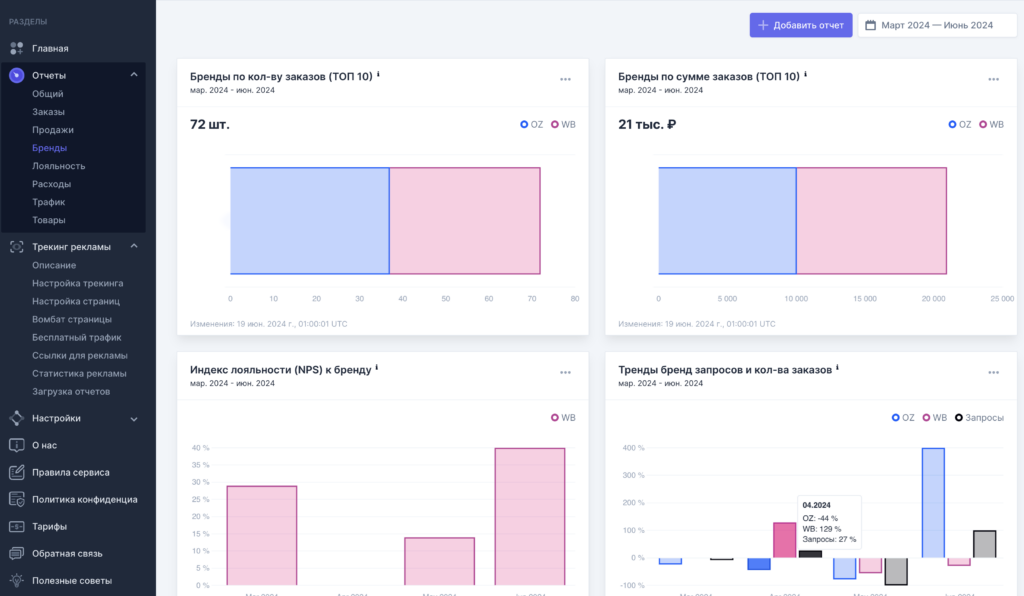Click pink WB bar for 04.2024 in trends
This screenshot has height=596, width=1024.
pyautogui.click(x=784, y=540)
